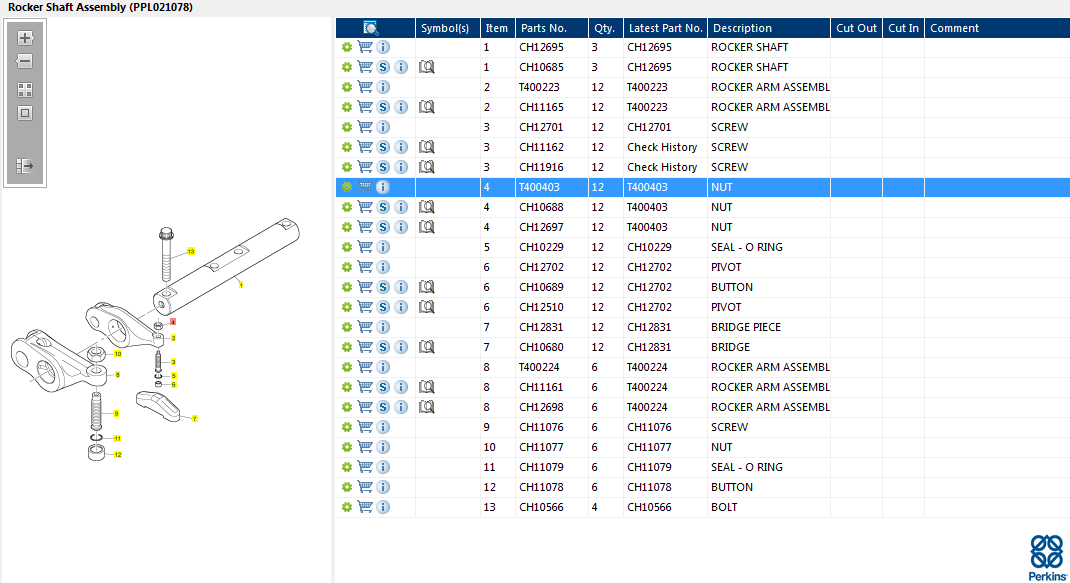Open info icon for CH10566 bolt

click(384, 507)
